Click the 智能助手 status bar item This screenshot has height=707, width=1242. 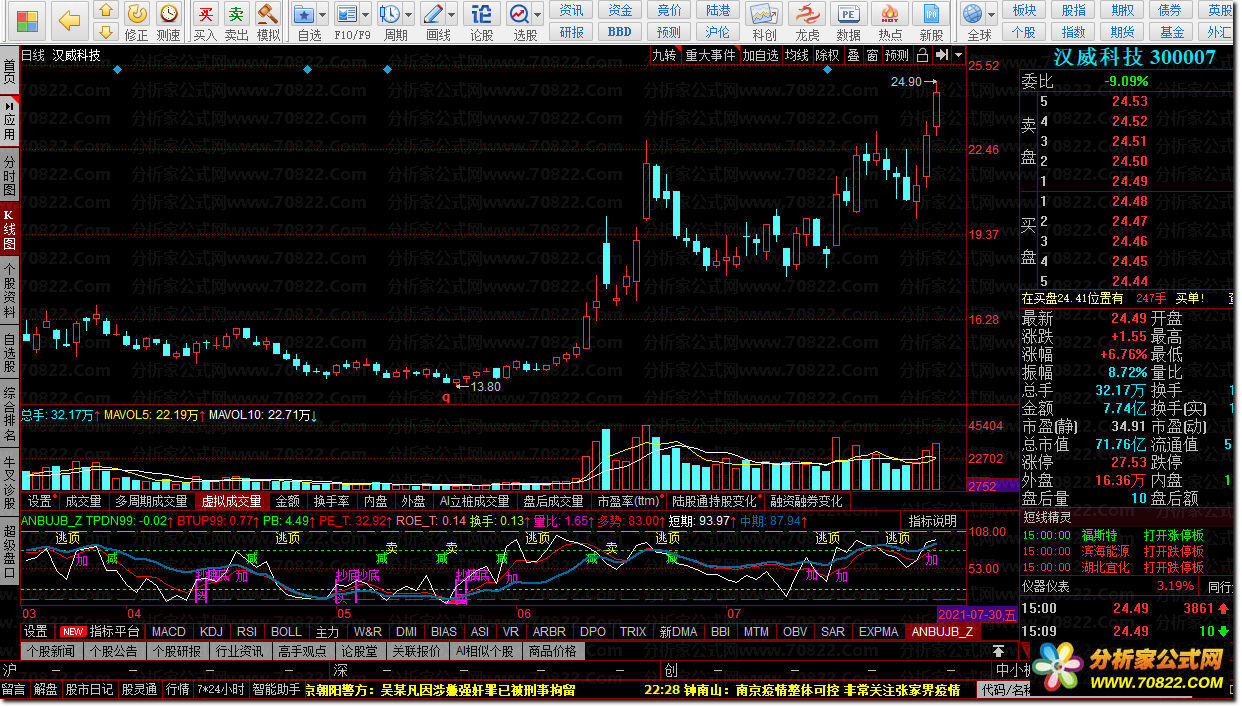point(277,689)
